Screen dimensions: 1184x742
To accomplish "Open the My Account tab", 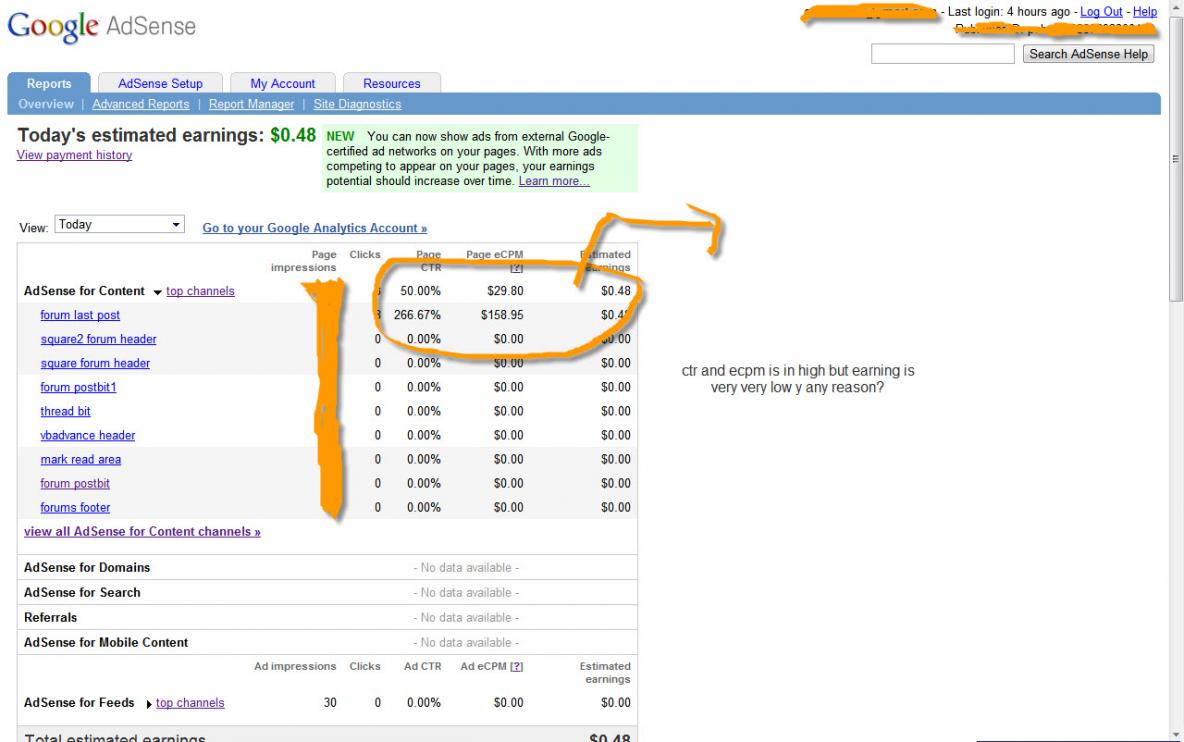I will [282, 83].
